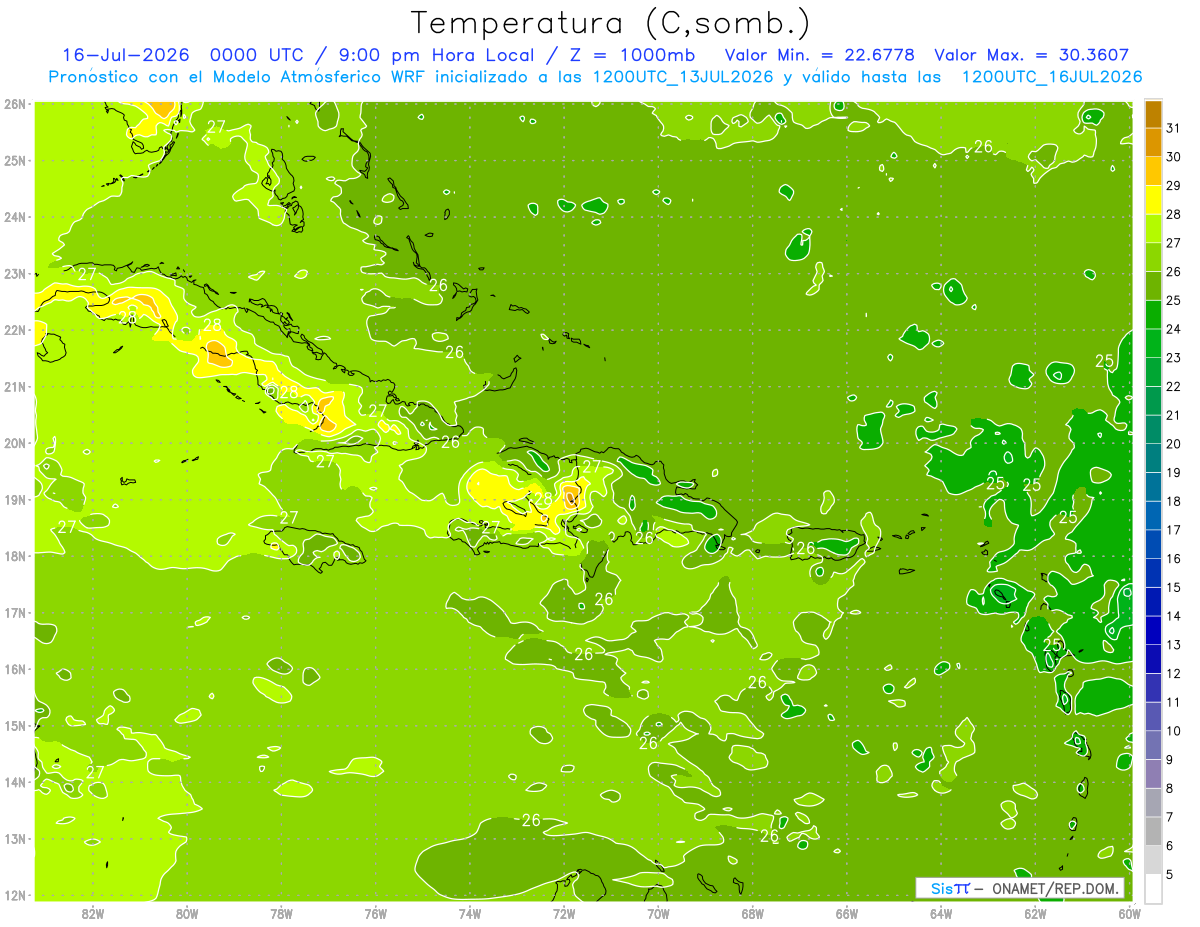Screen dimensions: 1200x927
Task: Click the '26N' latitude axis label
Action: pyautogui.click(x=15, y=104)
